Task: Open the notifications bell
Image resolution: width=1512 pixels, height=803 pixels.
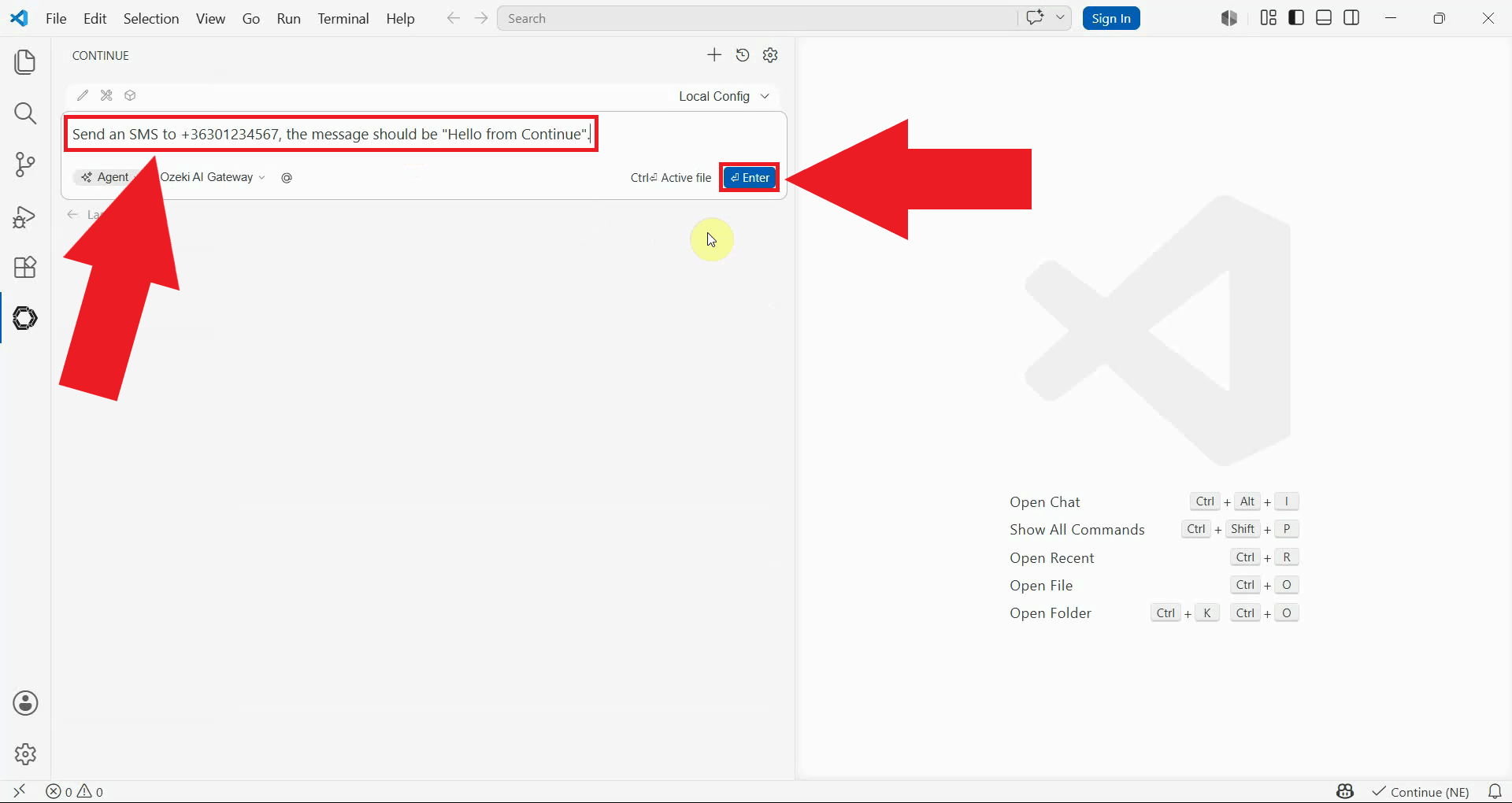Action: tap(1495, 791)
